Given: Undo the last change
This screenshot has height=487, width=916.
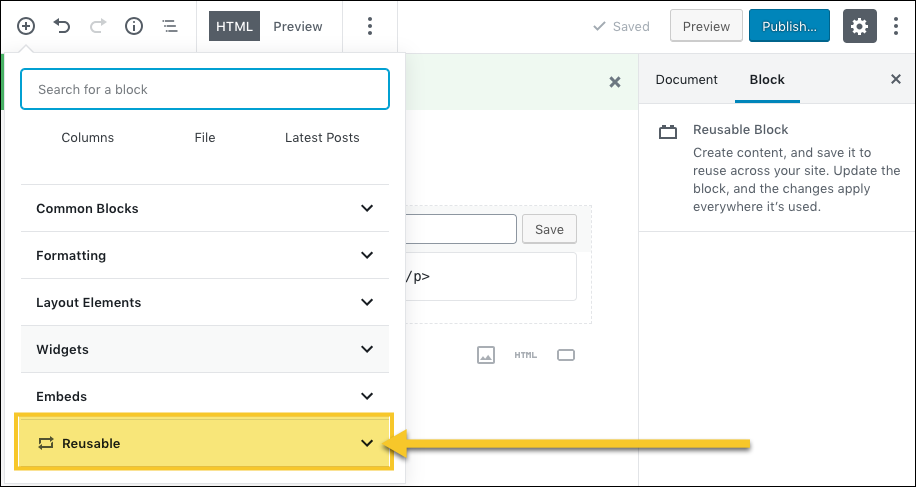Looking at the screenshot, I should click(x=62, y=26).
